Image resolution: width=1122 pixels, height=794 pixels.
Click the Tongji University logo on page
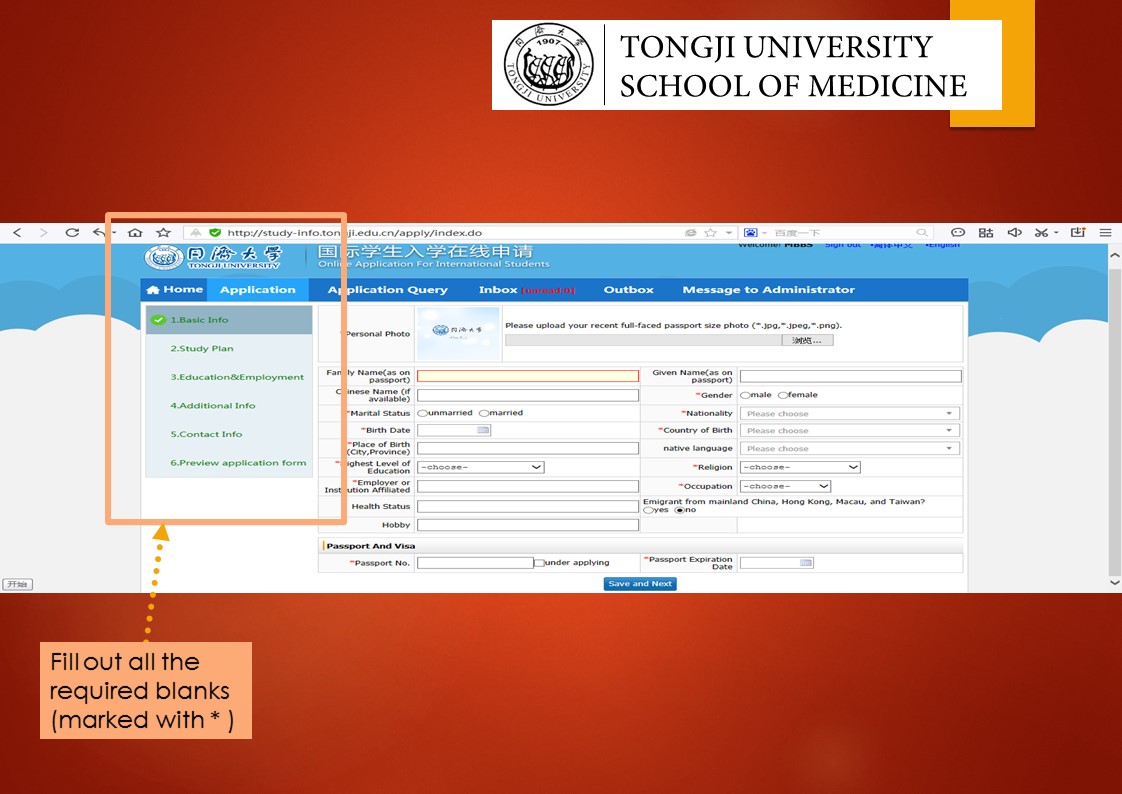click(x=213, y=257)
